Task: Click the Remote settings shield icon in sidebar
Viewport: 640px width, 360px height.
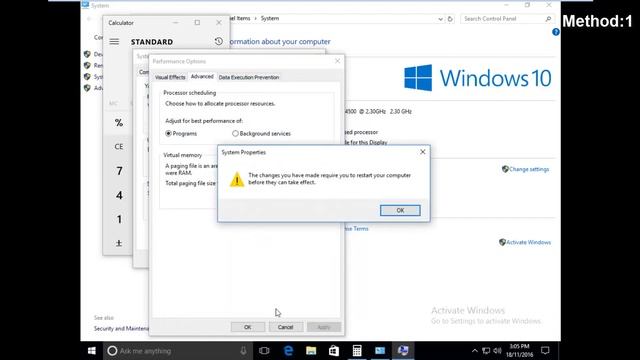Action: point(87,65)
